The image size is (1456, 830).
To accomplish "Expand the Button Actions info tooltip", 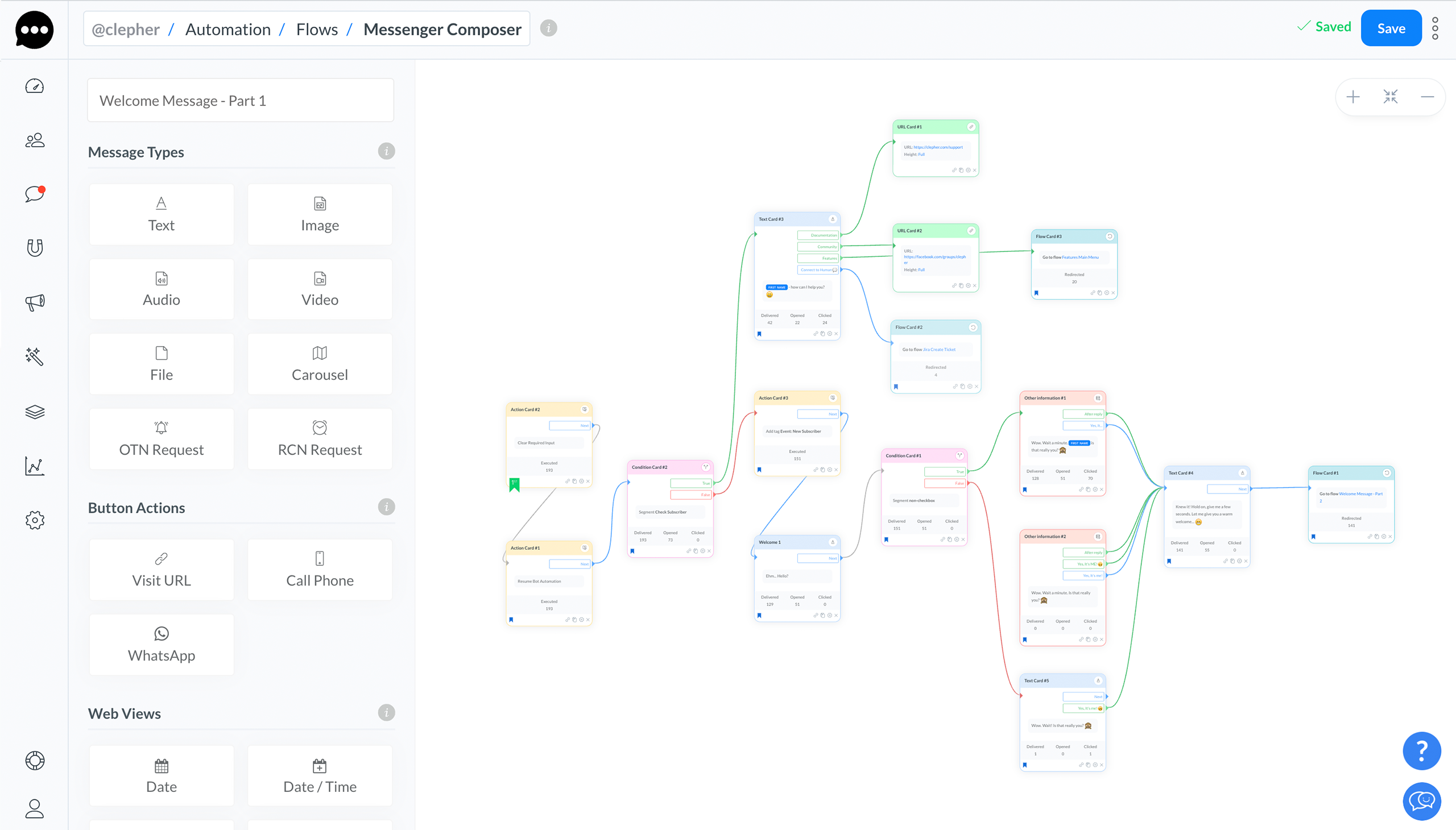I will 387,506.
